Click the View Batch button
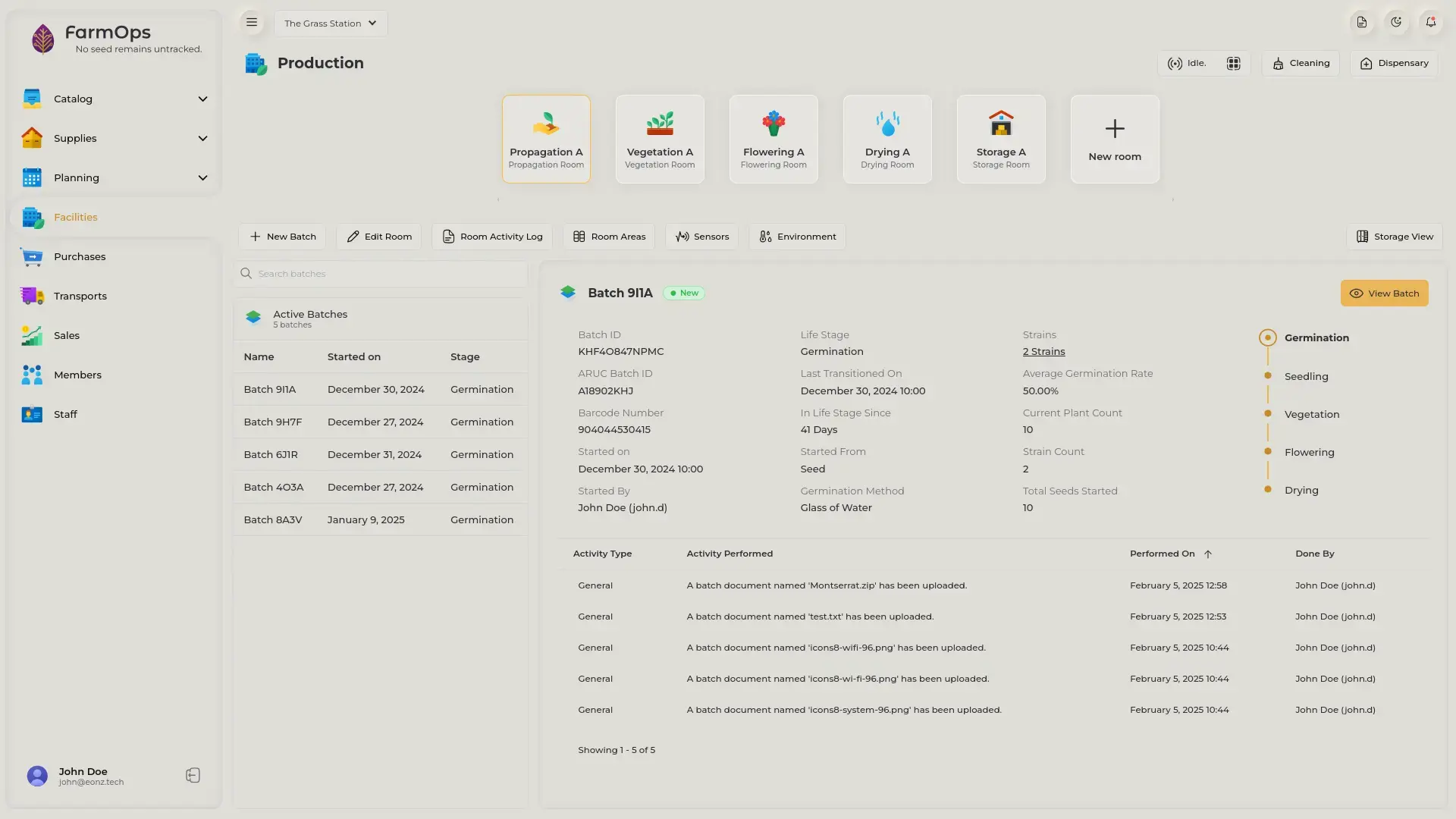 tap(1384, 293)
